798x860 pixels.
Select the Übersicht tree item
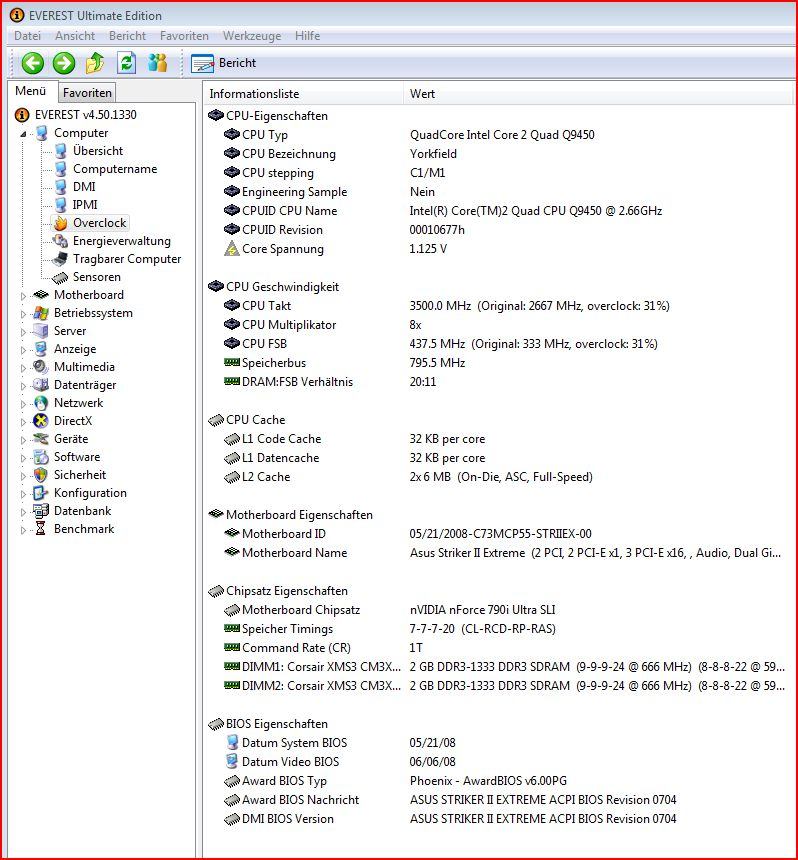pyautogui.click(x=98, y=151)
